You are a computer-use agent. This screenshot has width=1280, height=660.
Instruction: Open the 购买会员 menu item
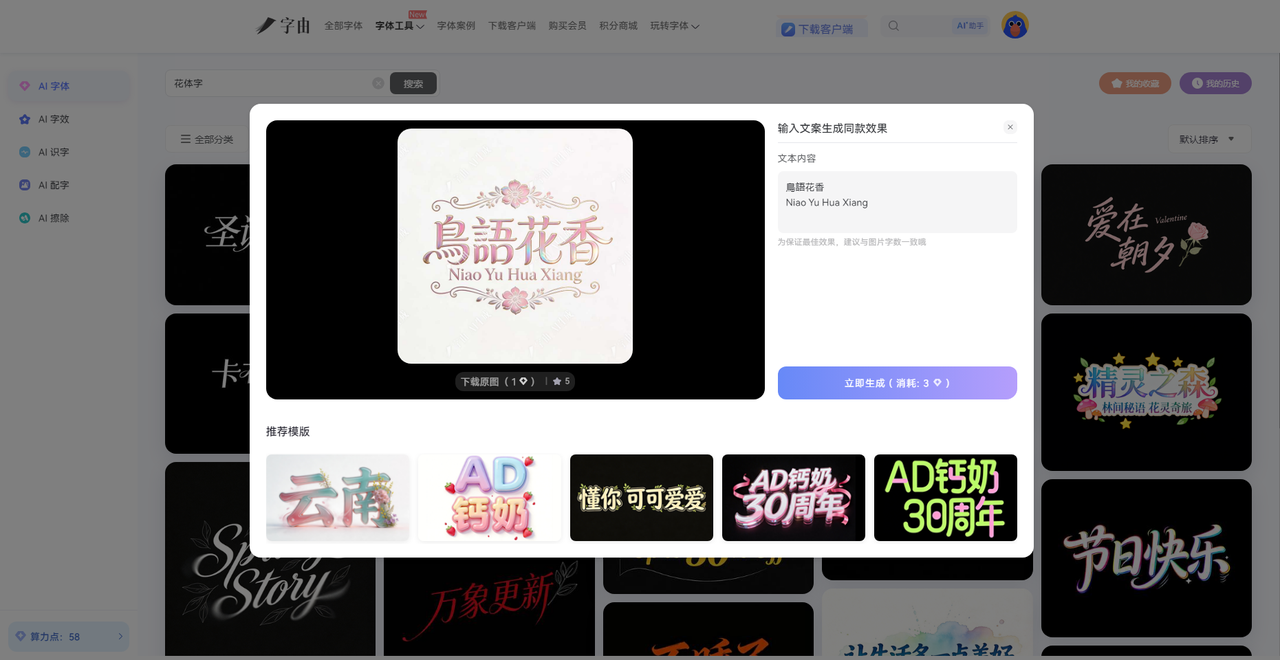[x=567, y=26]
